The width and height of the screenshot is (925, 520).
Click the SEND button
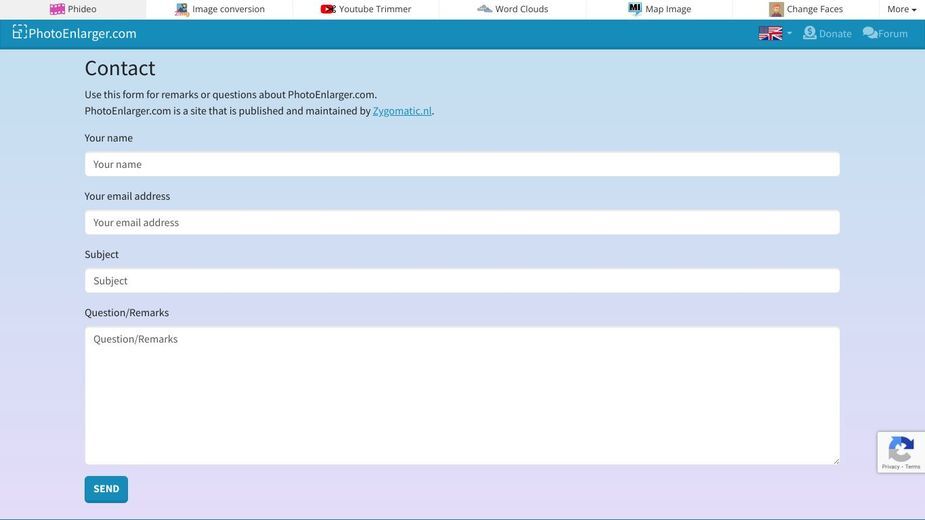tap(106, 489)
